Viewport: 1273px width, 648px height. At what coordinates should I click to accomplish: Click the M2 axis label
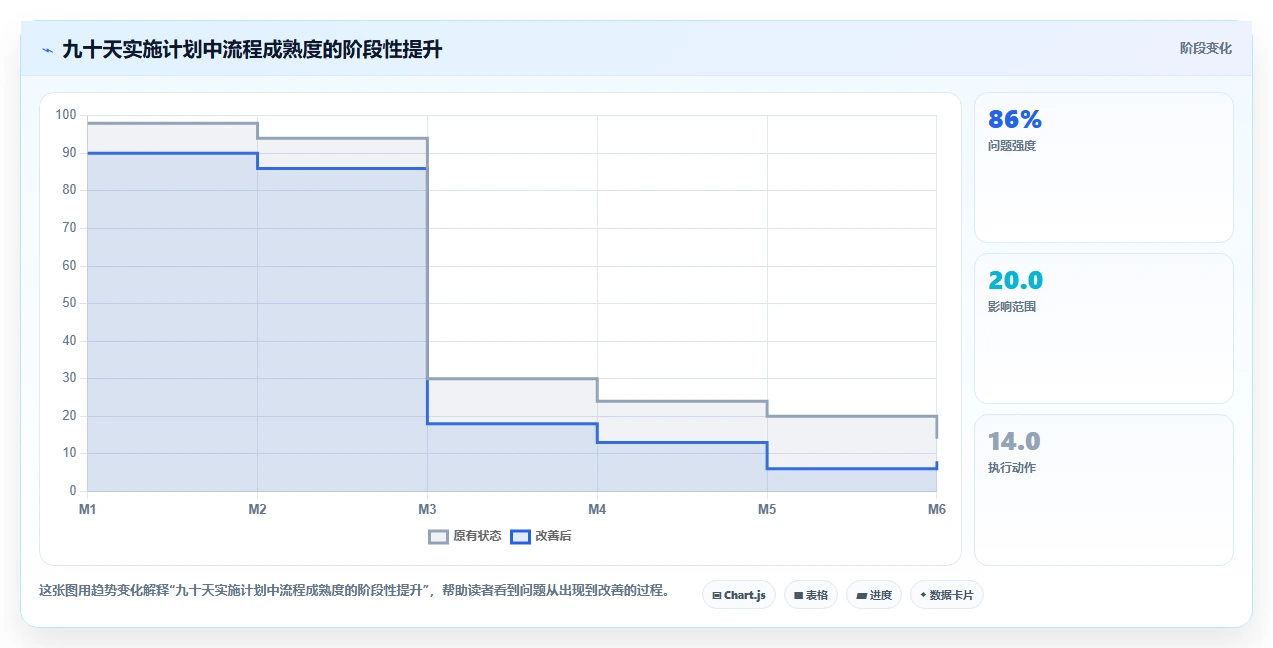[x=258, y=510]
